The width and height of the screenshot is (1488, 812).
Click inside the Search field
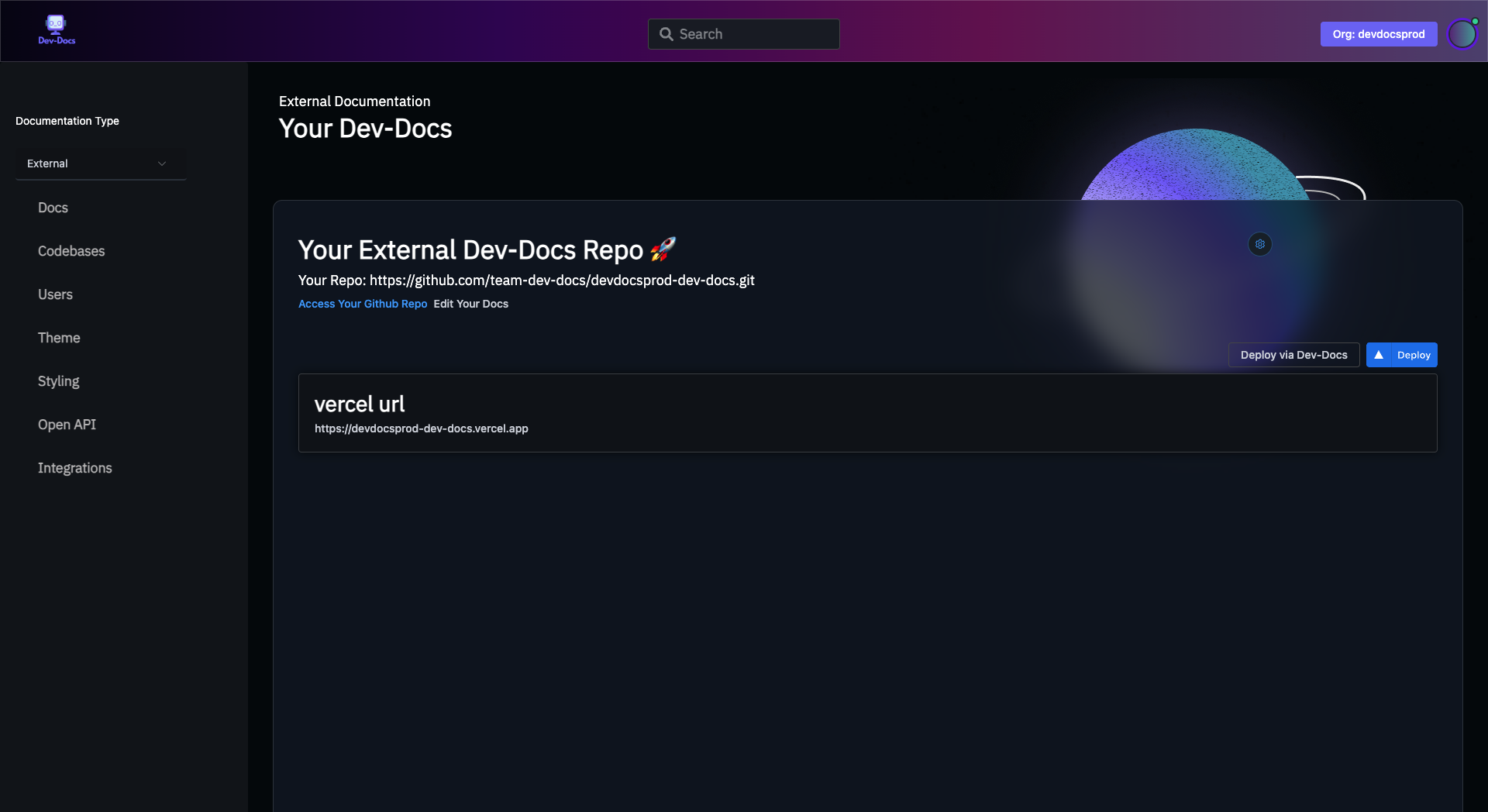744,33
